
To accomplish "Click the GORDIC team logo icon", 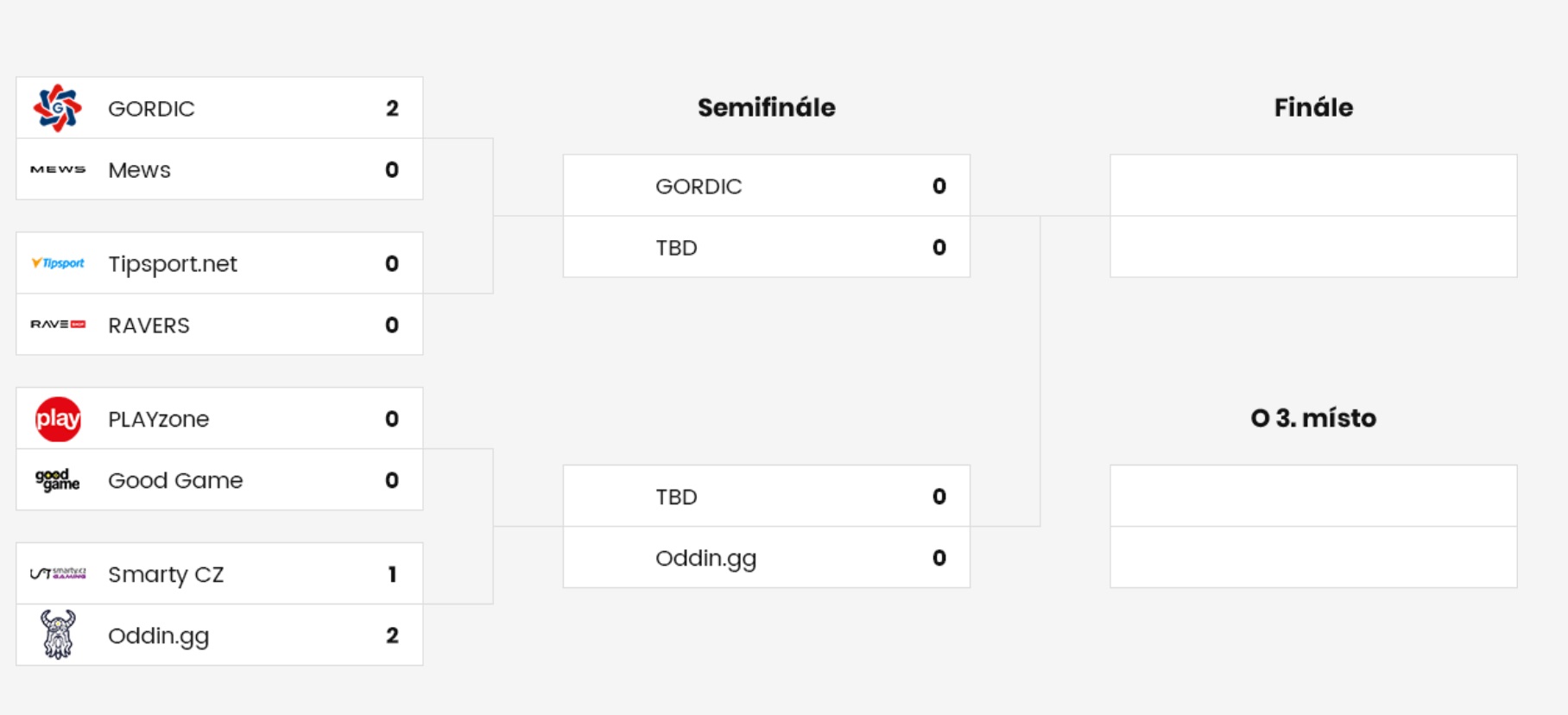I will (x=57, y=108).
